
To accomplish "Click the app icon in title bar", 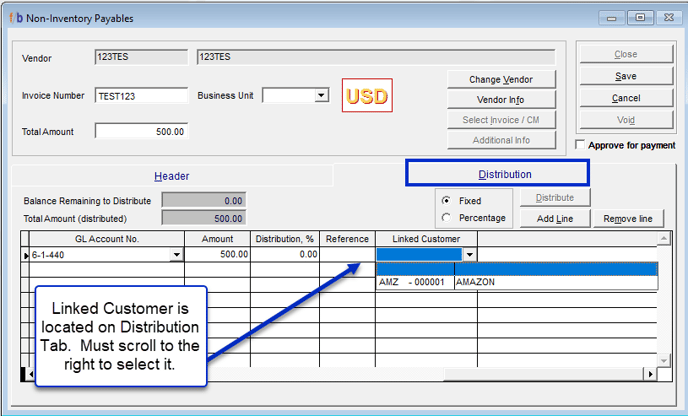I will tap(13, 18).
